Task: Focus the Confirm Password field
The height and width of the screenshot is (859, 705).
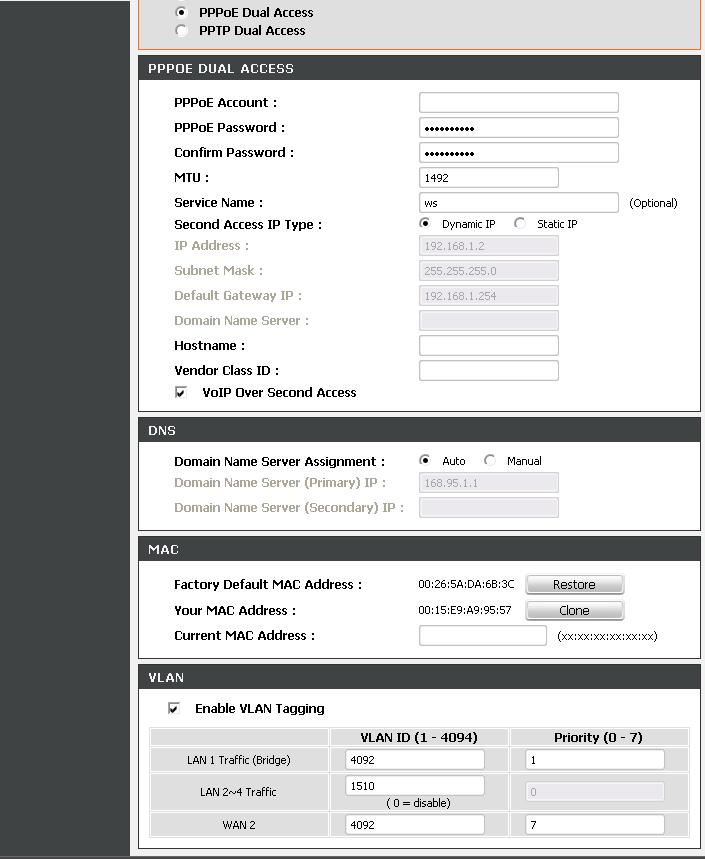Action: [x=518, y=153]
